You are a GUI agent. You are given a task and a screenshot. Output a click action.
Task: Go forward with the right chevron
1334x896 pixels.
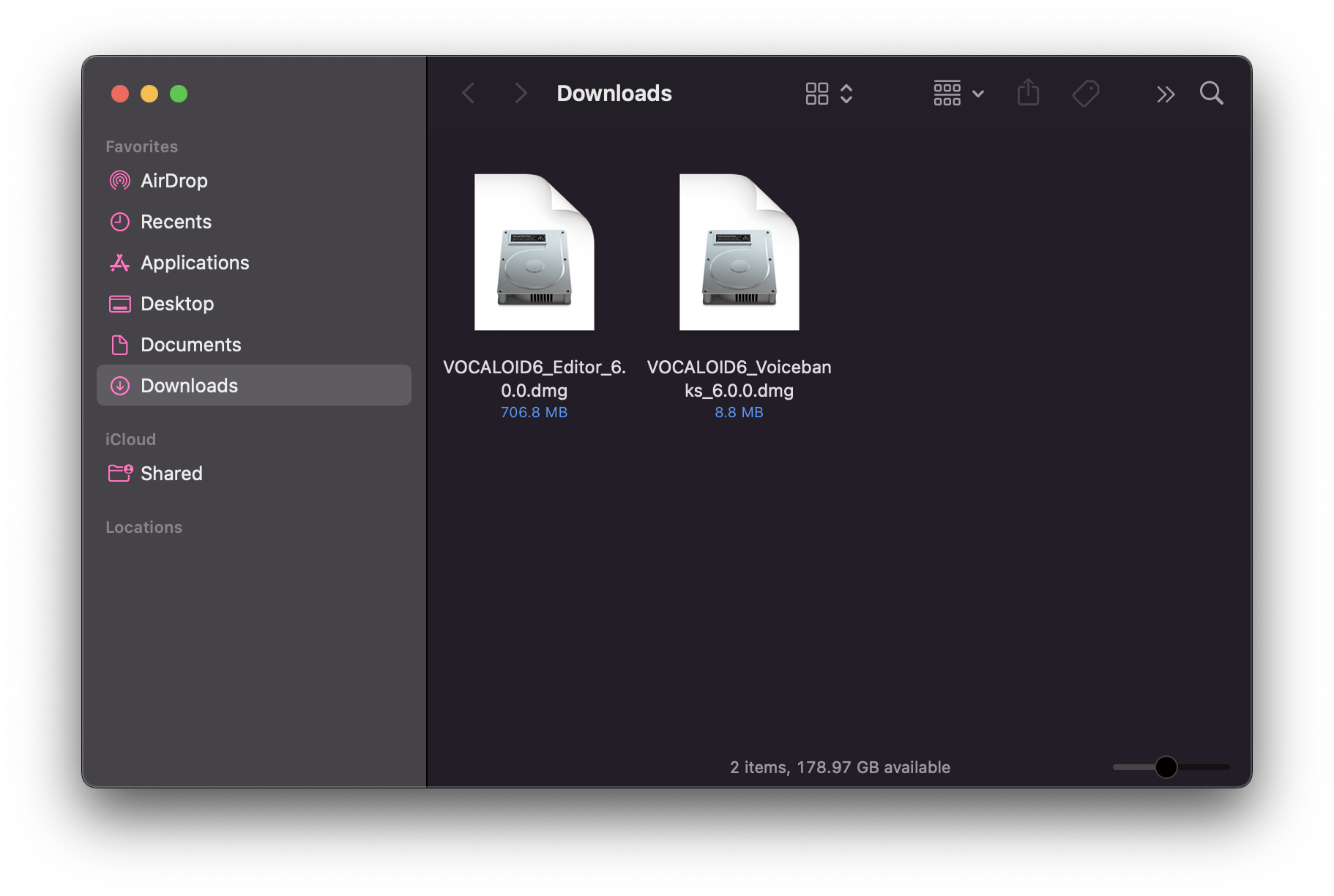(x=521, y=94)
